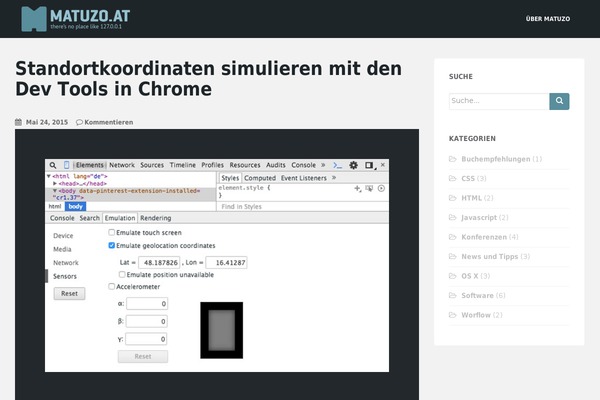Collapse the body node triangle
Image resolution: width=600 pixels, height=400 pixels.
[55, 191]
